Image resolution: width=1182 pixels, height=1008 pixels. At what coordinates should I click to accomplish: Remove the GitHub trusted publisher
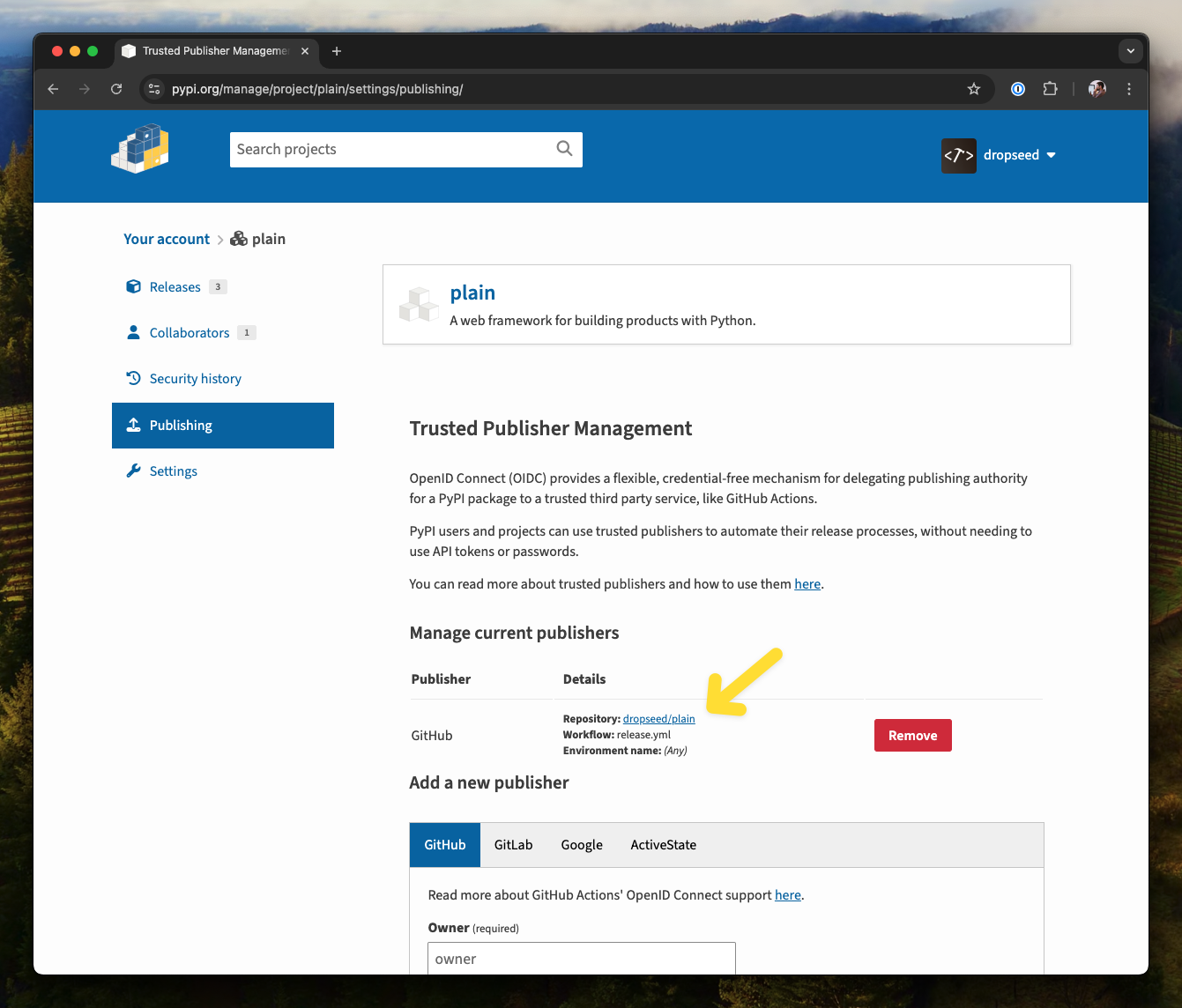(912, 735)
